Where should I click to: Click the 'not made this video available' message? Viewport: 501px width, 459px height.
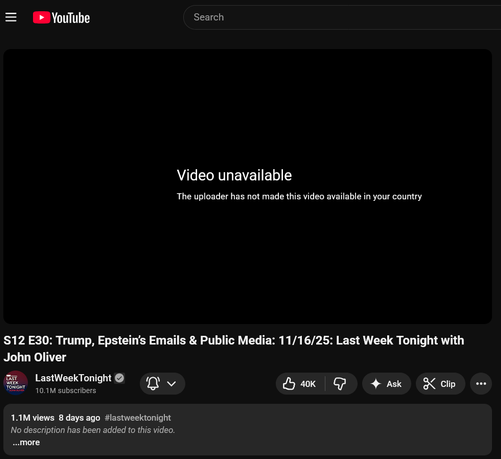tap(299, 196)
